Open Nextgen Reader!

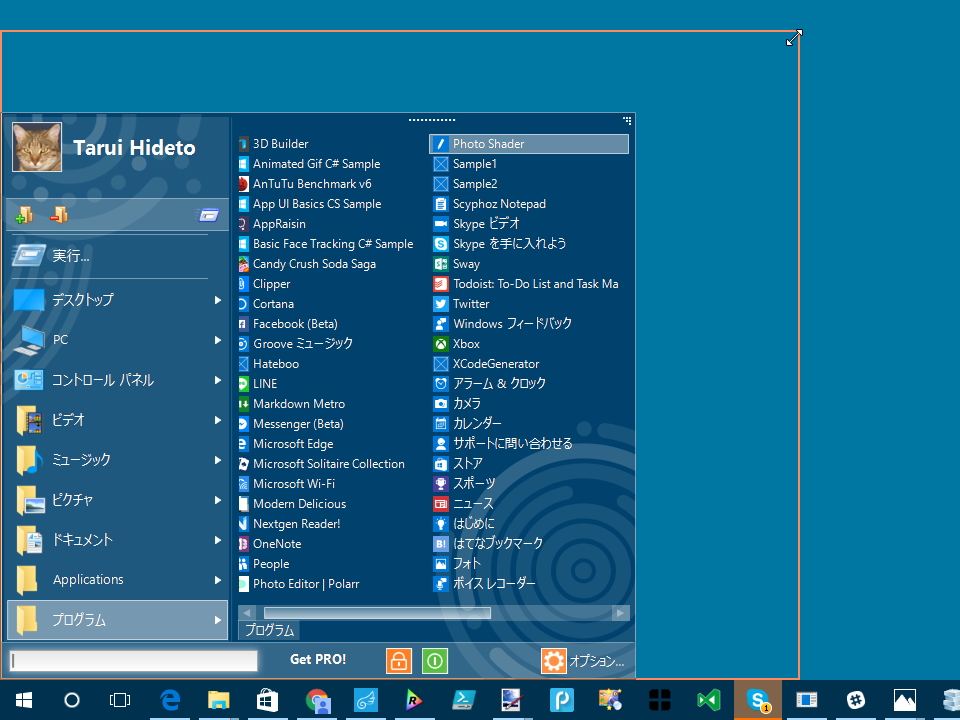tap(289, 524)
